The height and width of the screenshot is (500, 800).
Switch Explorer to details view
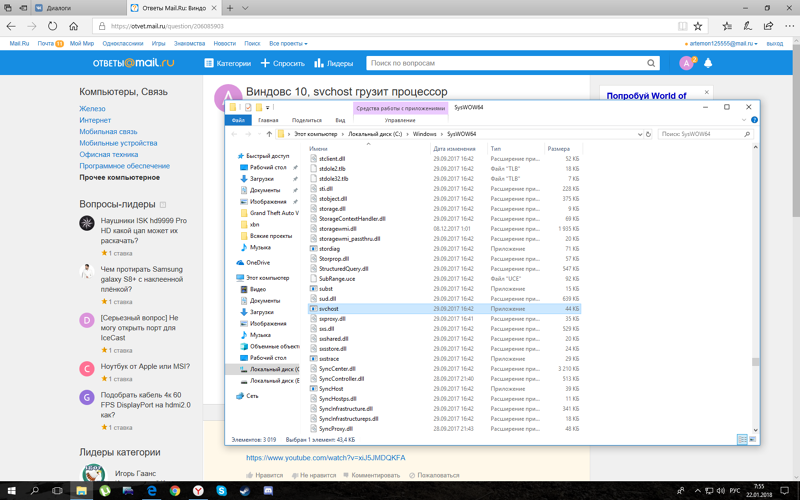coord(742,439)
